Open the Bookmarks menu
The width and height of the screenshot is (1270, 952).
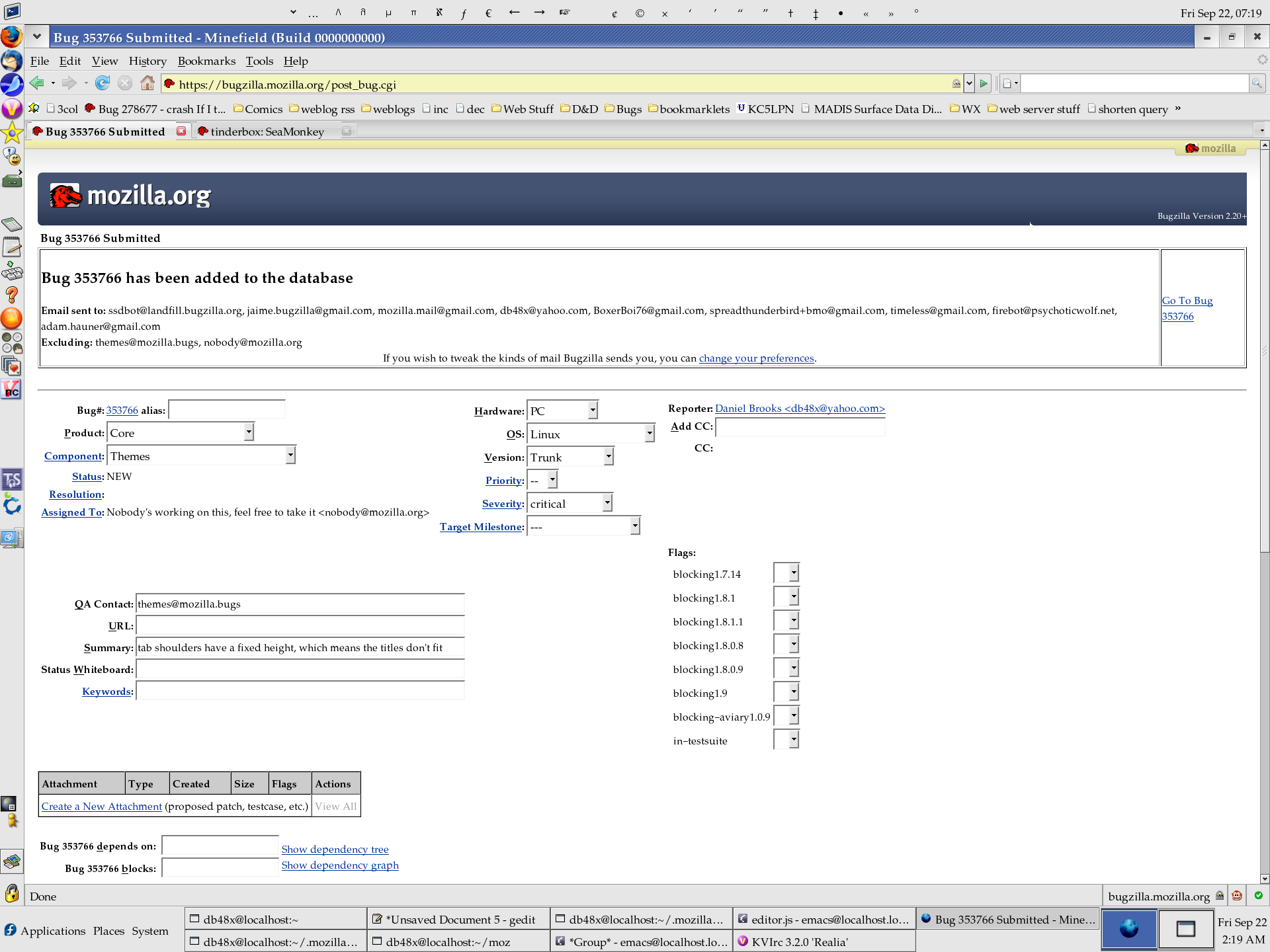pos(206,61)
